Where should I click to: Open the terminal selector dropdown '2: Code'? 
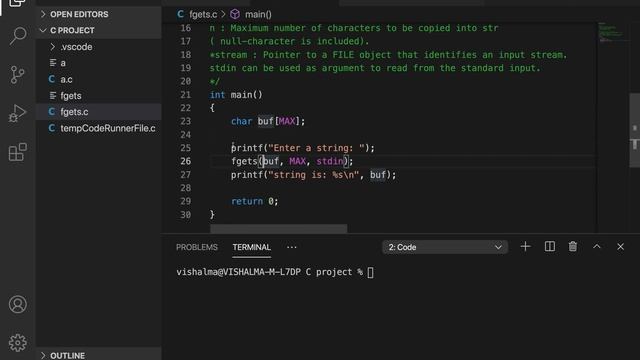[x=445, y=247]
